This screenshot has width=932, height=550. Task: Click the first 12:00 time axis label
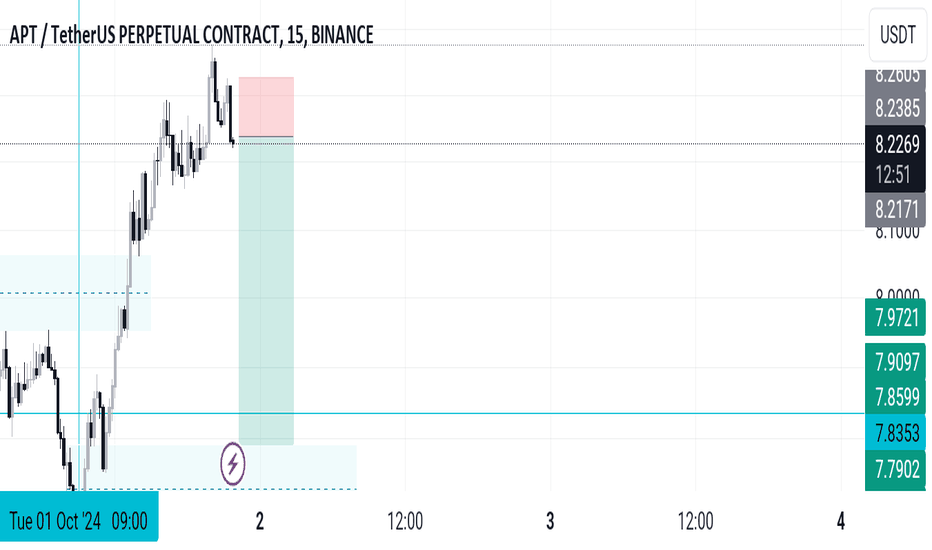405,521
